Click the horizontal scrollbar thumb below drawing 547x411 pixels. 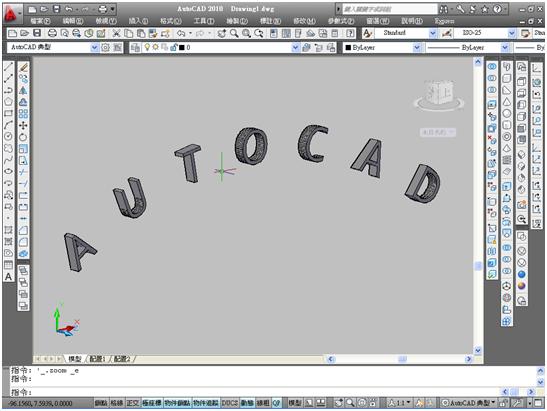[402, 359]
